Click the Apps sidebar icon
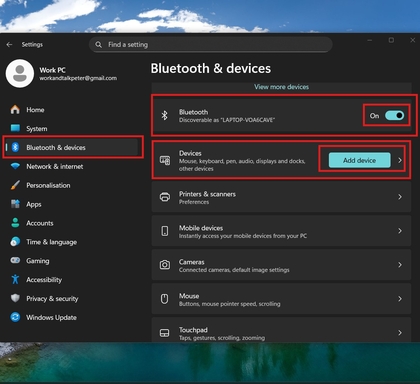The height and width of the screenshot is (384, 420). 15,204
